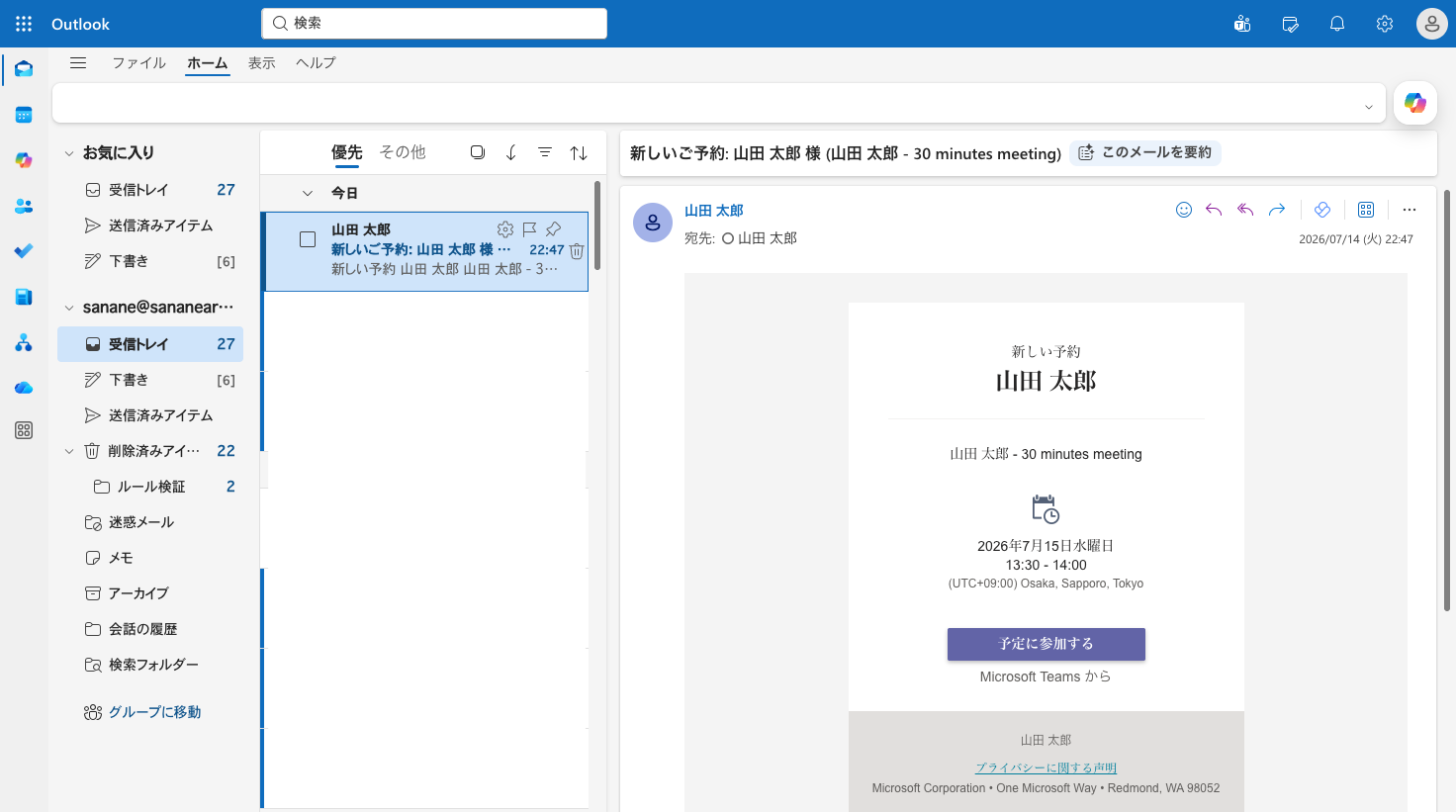This screenshot has height=812, width=1456.
Task: Open the 検索フォルダー item
Action: [149, 665]
